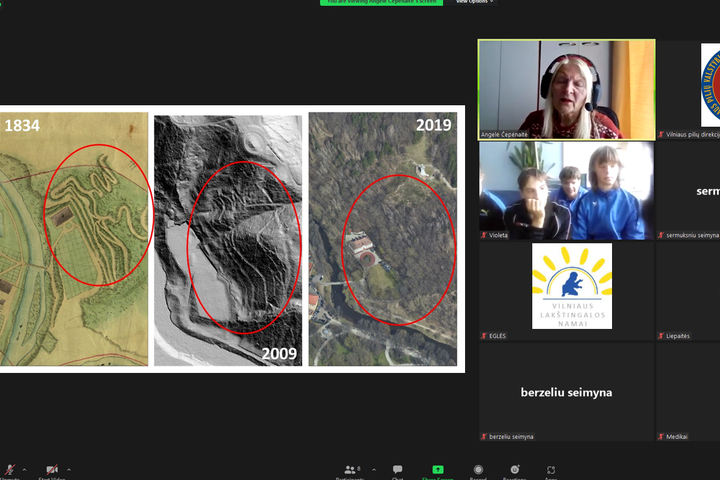Select Vilniaus pilių direkcija participant tile
Screen dimensions: 720x480
(x=688, y=90)
